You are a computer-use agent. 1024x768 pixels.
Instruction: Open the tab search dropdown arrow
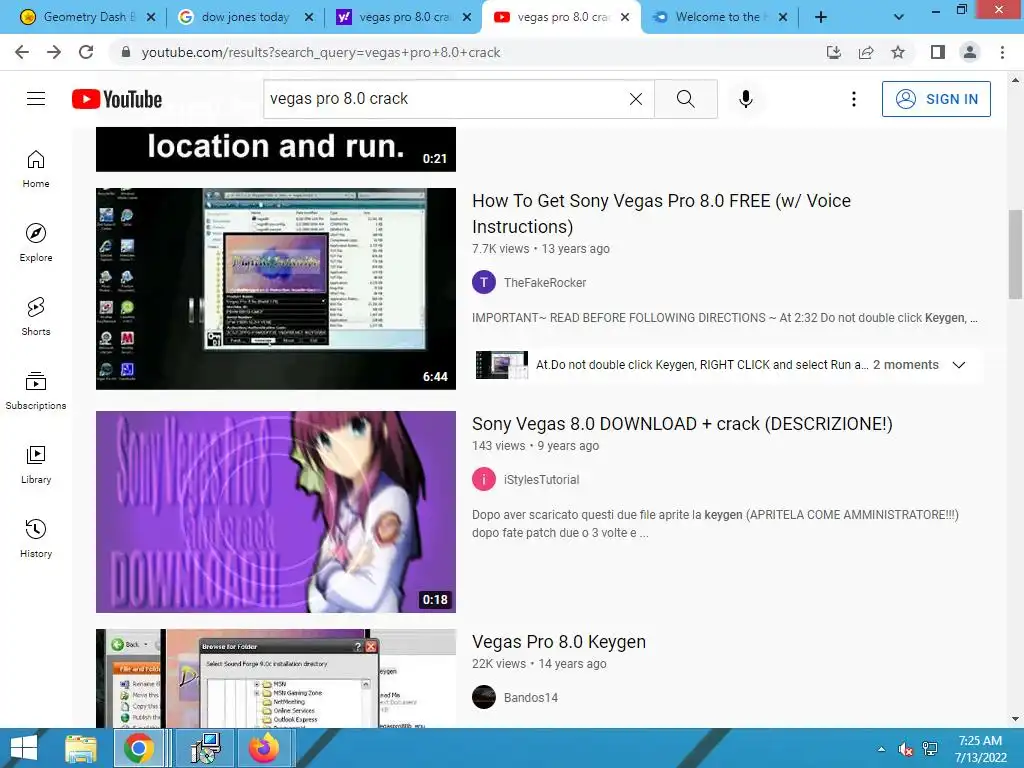(899, 17)
